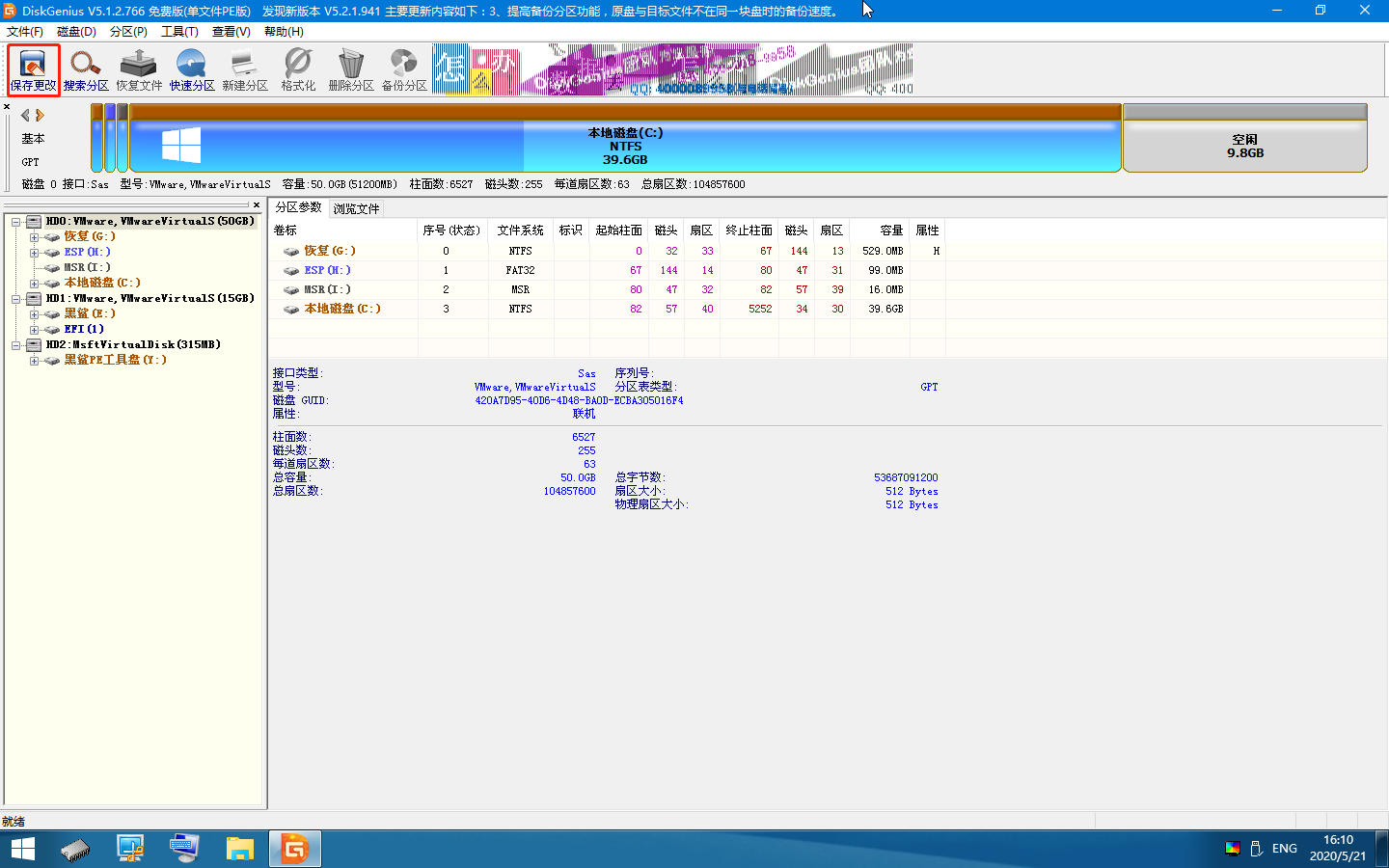This screenshot has width=1389, height=868.
Task: Click the 删除分区 delete partition icon
Action: click(351, 70)
